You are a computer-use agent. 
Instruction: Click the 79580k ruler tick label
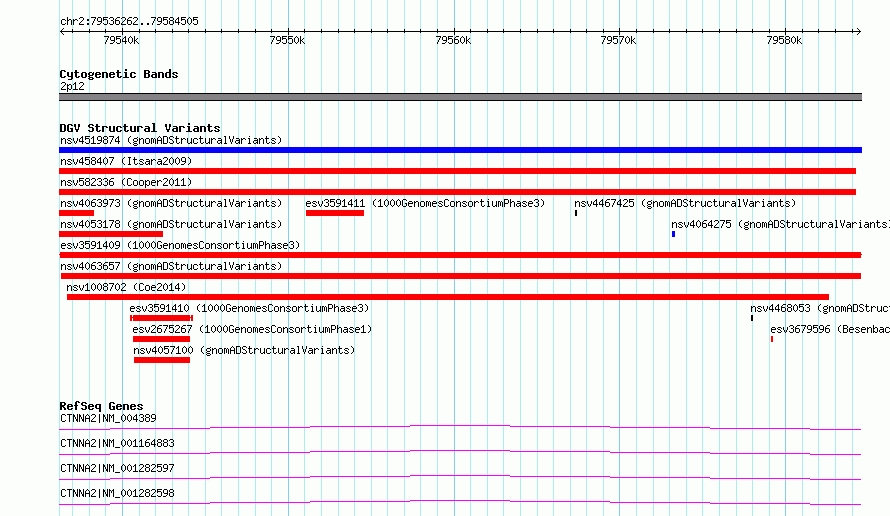pos(784,40)
